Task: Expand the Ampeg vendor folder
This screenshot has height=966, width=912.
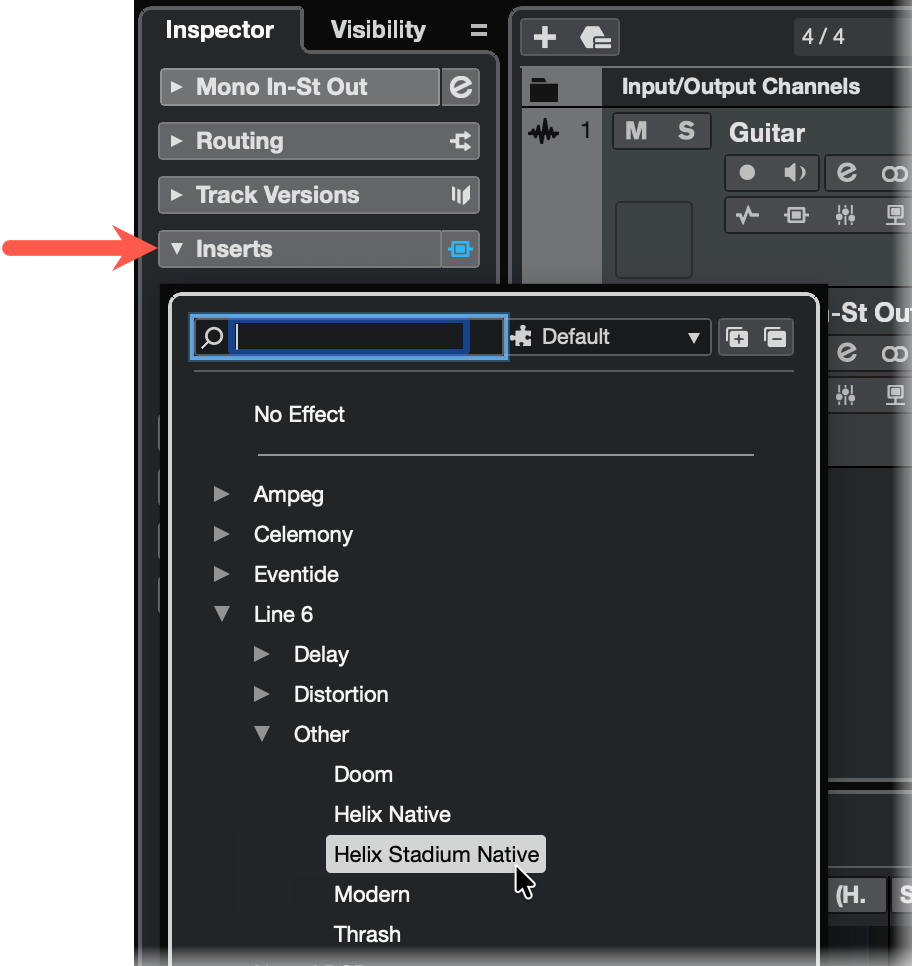Action: click(221, 494)
